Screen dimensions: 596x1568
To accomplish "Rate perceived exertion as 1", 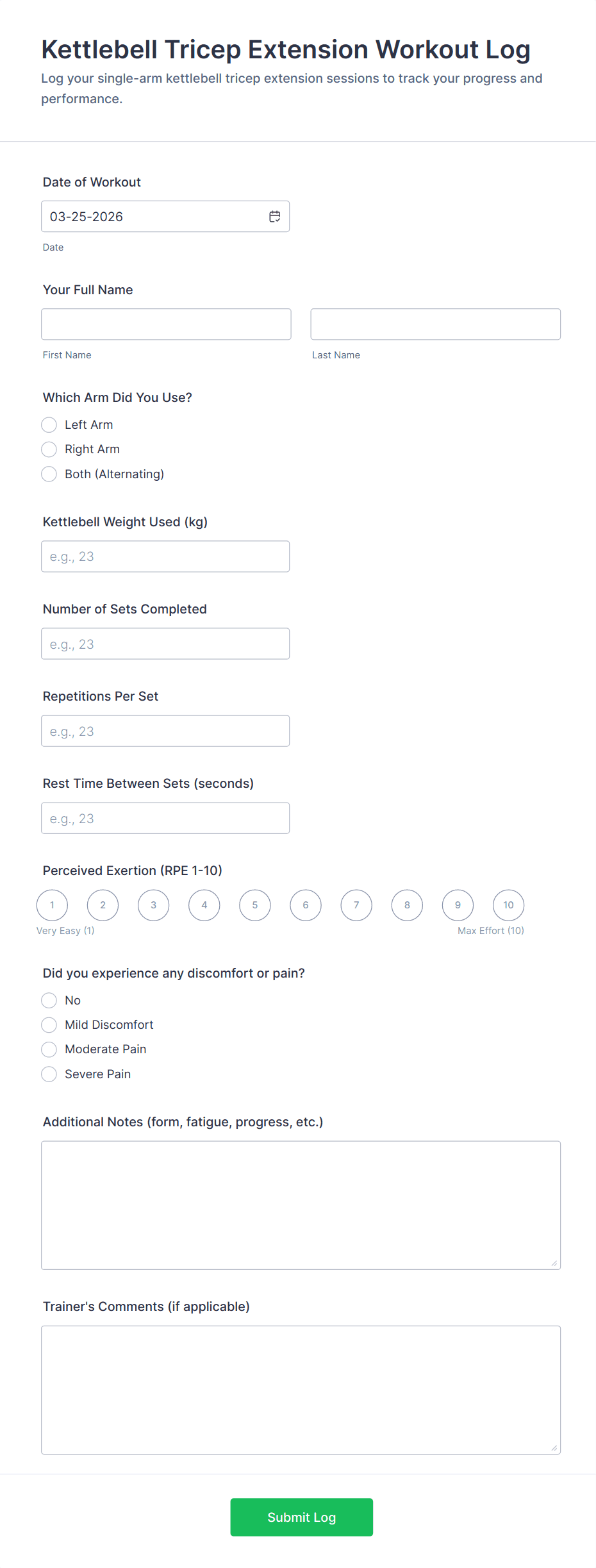I will tap(52, 905).
